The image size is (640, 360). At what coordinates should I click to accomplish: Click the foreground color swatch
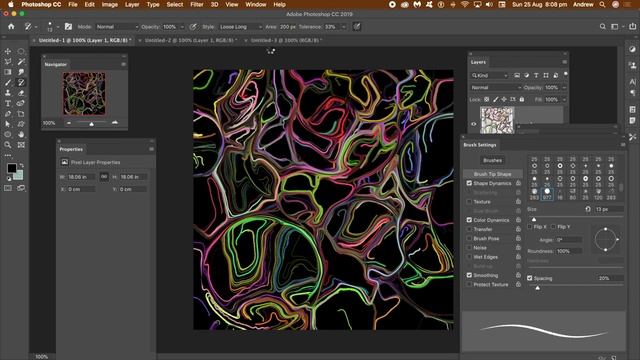[11, 168]
